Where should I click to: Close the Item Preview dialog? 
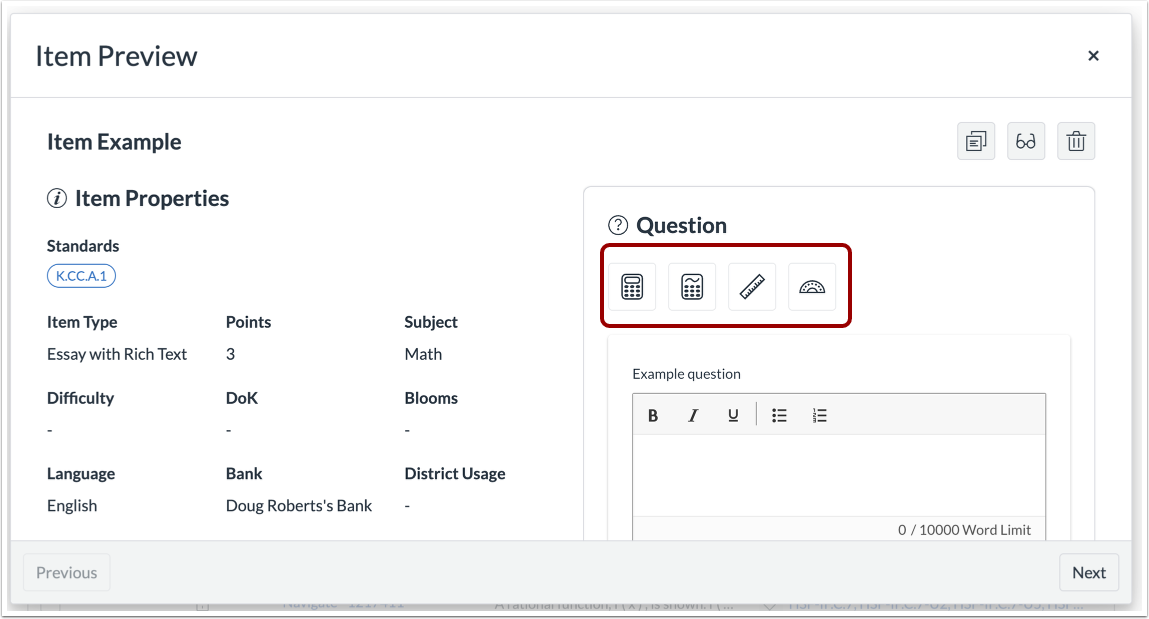pyautogui.click(x=1093, y=55)
